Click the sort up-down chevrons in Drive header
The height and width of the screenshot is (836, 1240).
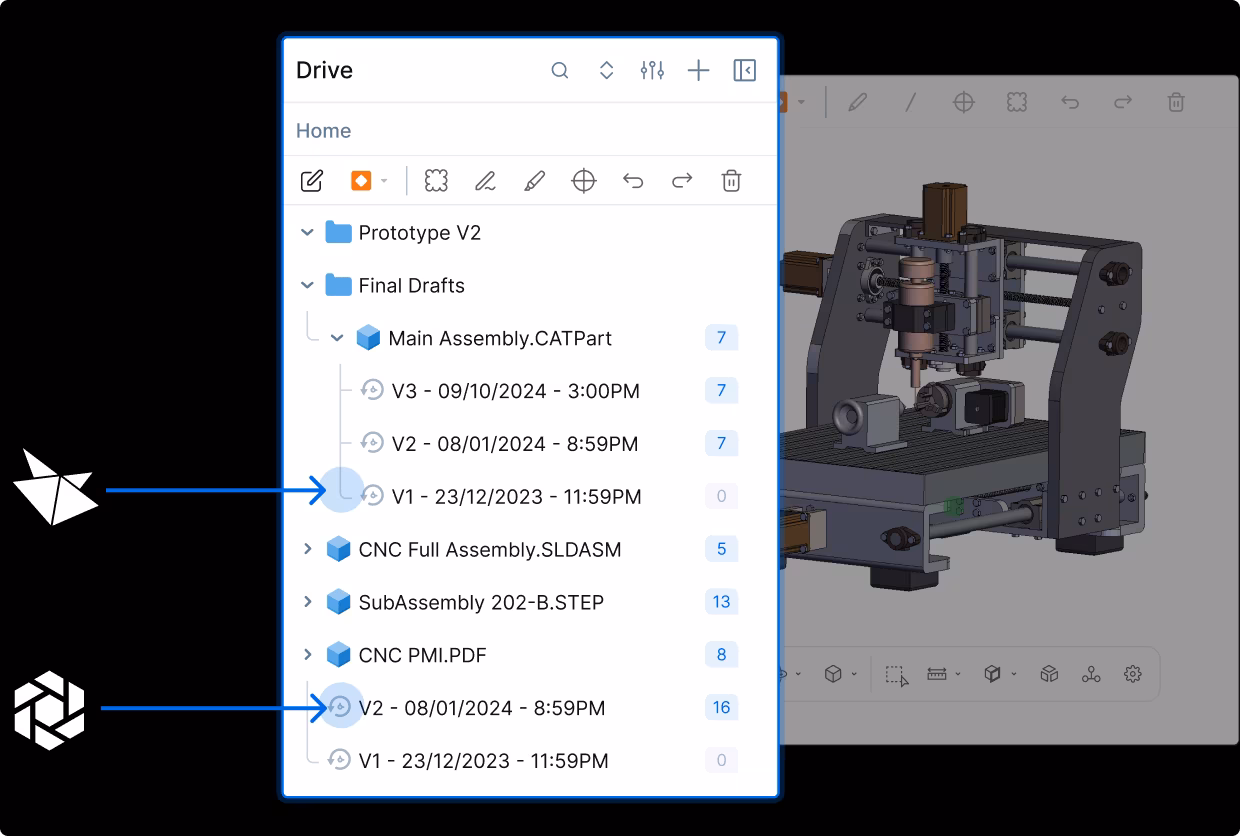606,70
